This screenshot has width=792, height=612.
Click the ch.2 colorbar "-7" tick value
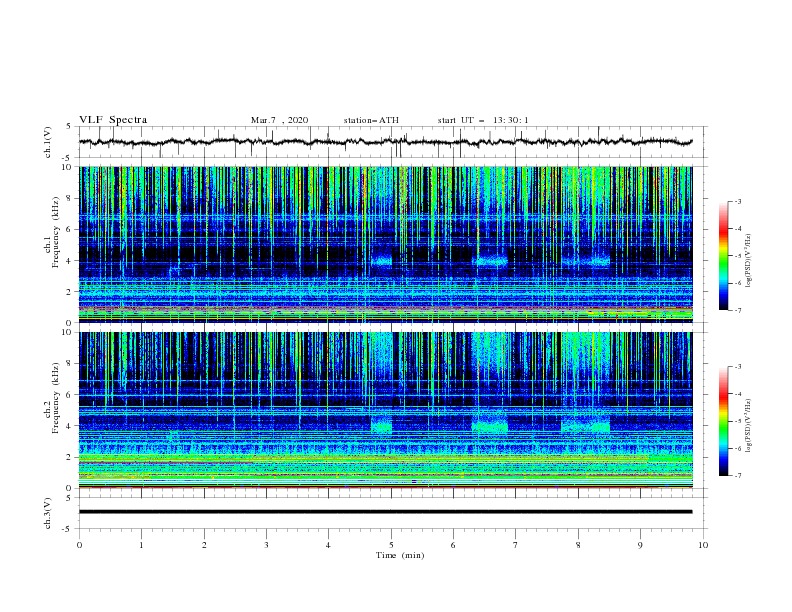tap(738, 476)
